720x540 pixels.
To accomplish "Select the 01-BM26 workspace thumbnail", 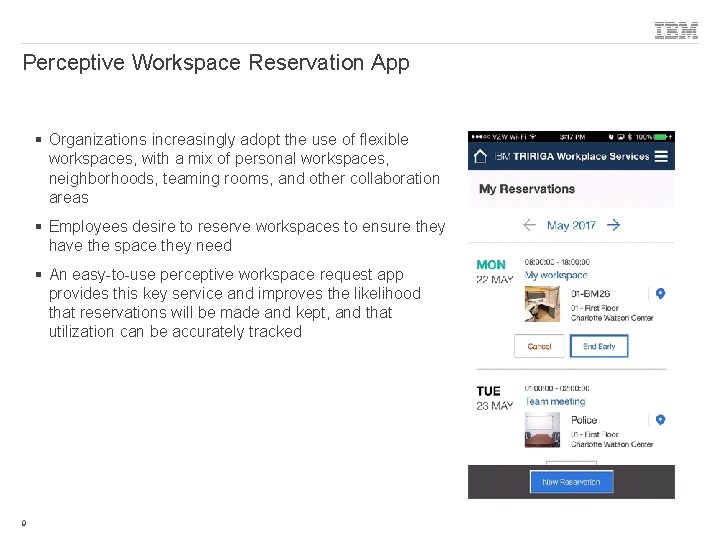I will (542, 304).
